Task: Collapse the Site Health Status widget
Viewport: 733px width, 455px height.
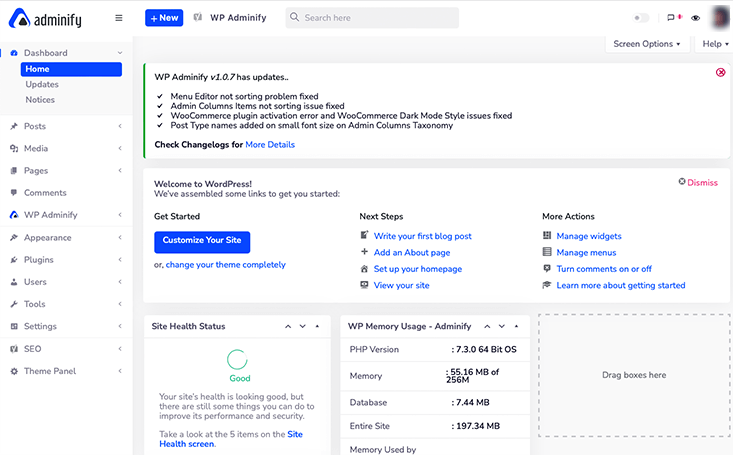Action: pos(317,326)
